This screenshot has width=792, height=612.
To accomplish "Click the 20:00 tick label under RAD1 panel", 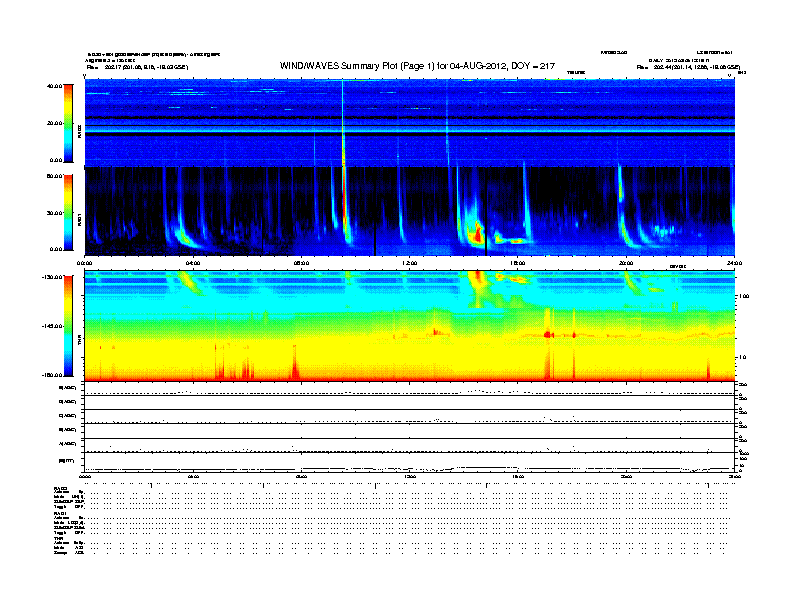I will coord(626,263).
